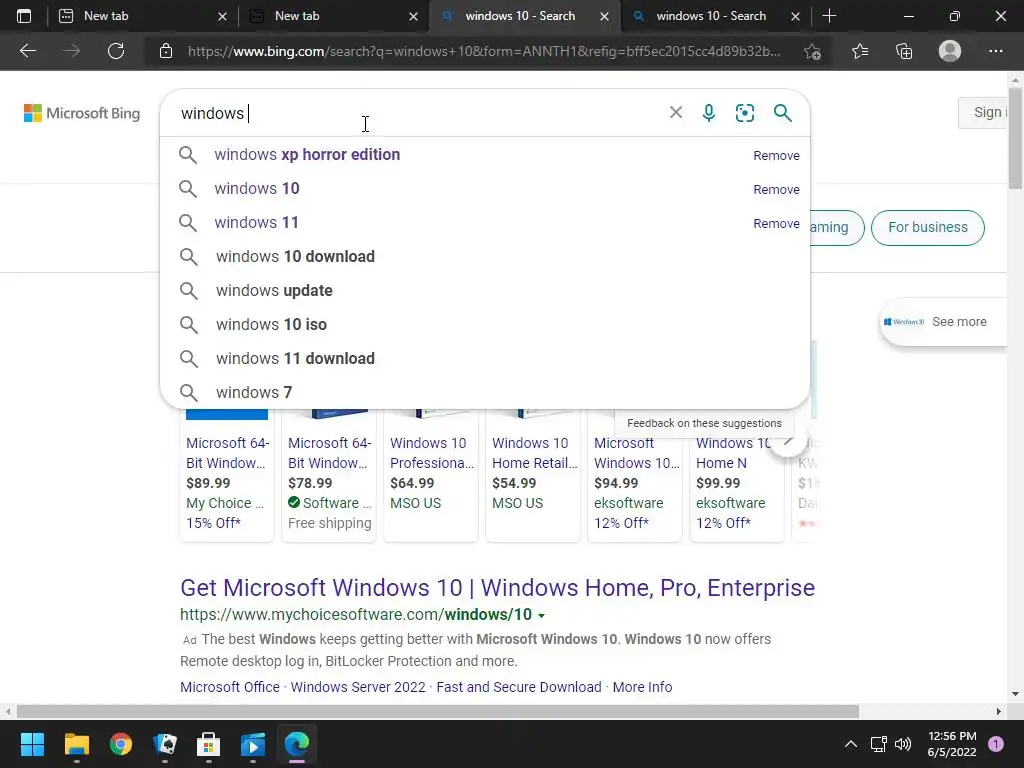This screenshot has height=768, width=1024.
Task: Open the Windows Start button
Action: [32, 744]
